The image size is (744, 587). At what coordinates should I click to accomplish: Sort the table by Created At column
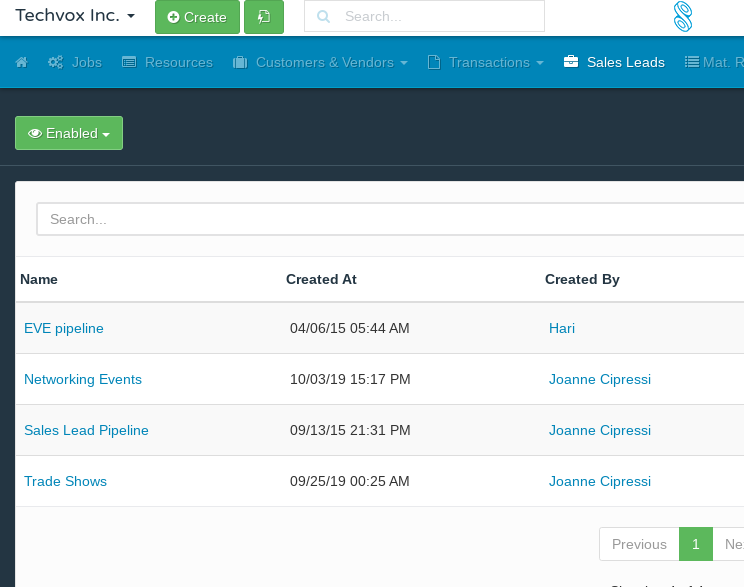(321, 279)
